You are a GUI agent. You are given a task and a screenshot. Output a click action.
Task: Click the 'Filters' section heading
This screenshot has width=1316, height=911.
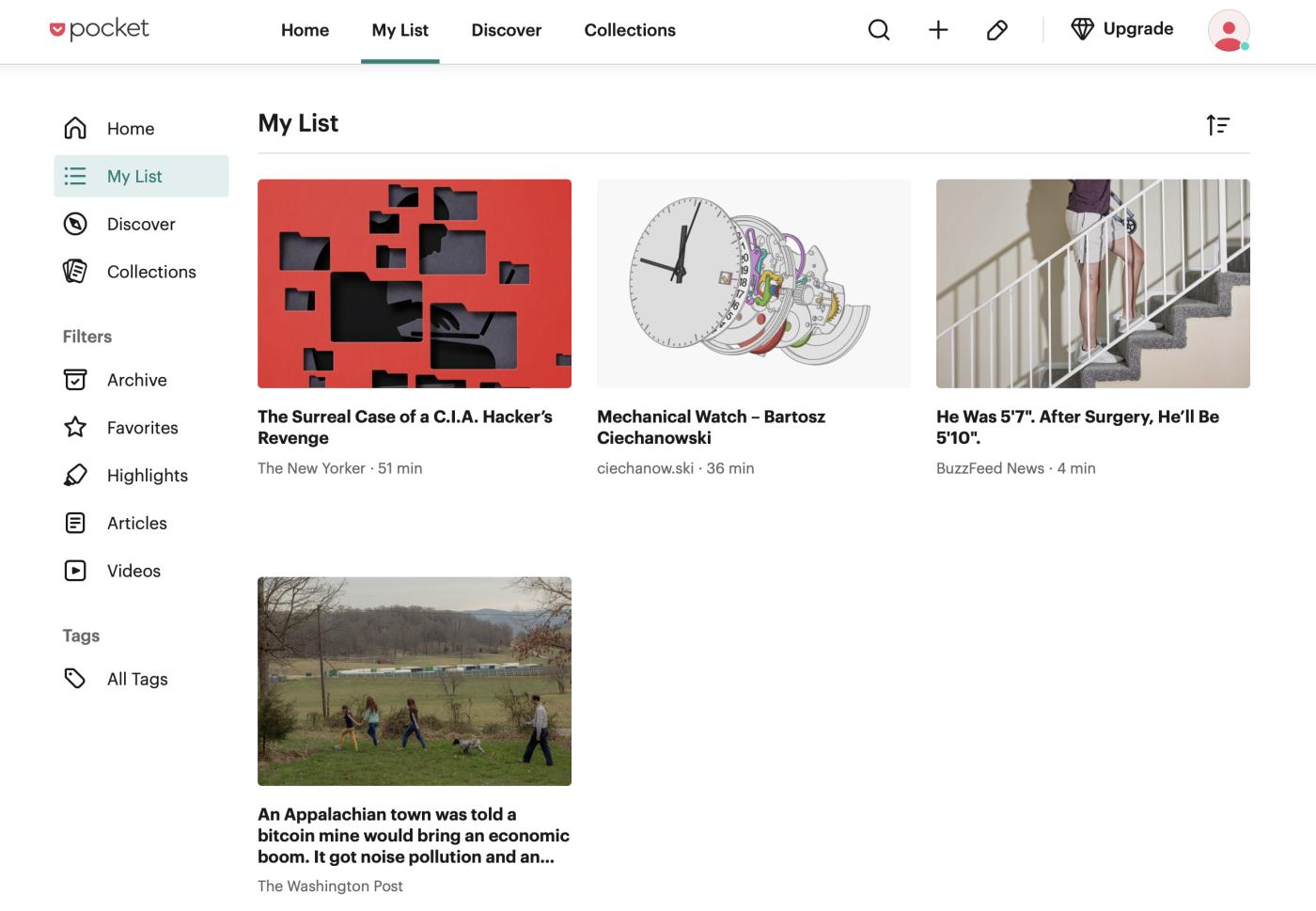(87, 337)
